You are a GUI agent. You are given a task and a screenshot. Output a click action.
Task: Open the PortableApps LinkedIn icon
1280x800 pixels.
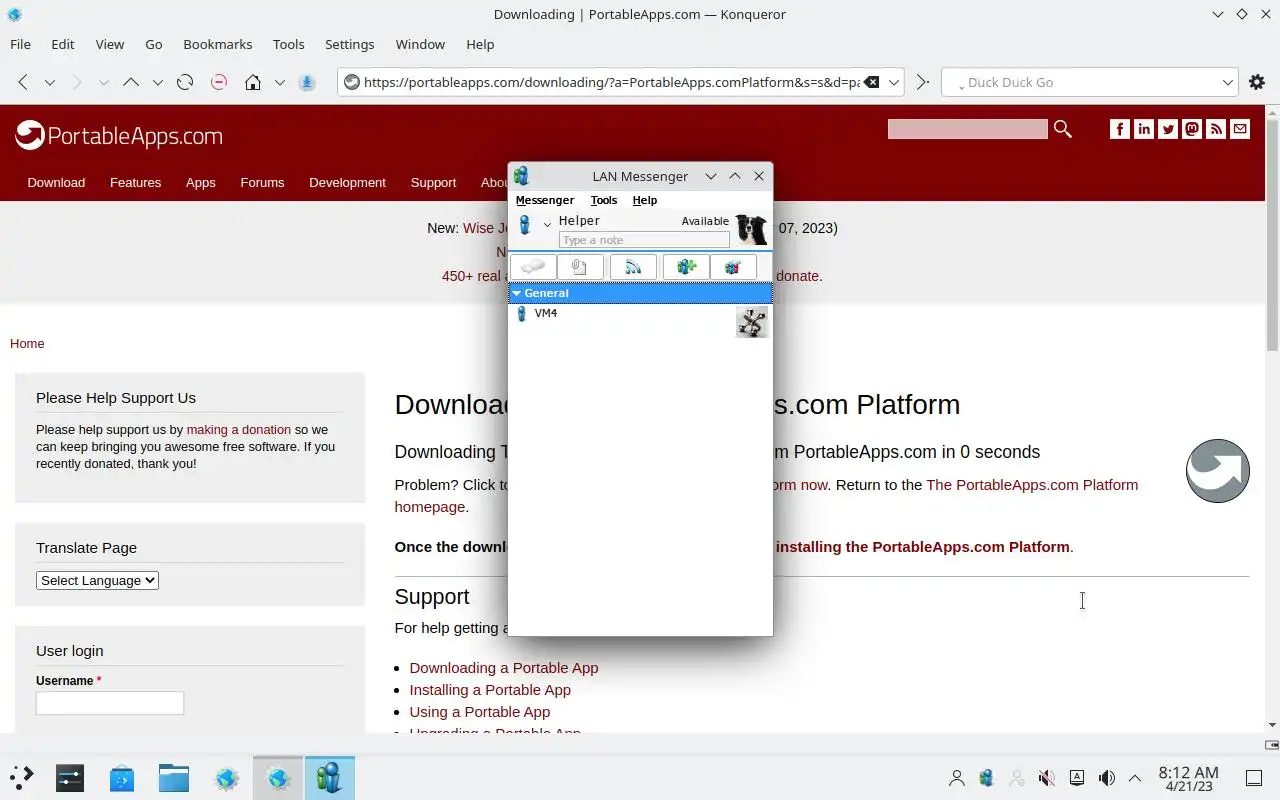tap(1144, 129)
